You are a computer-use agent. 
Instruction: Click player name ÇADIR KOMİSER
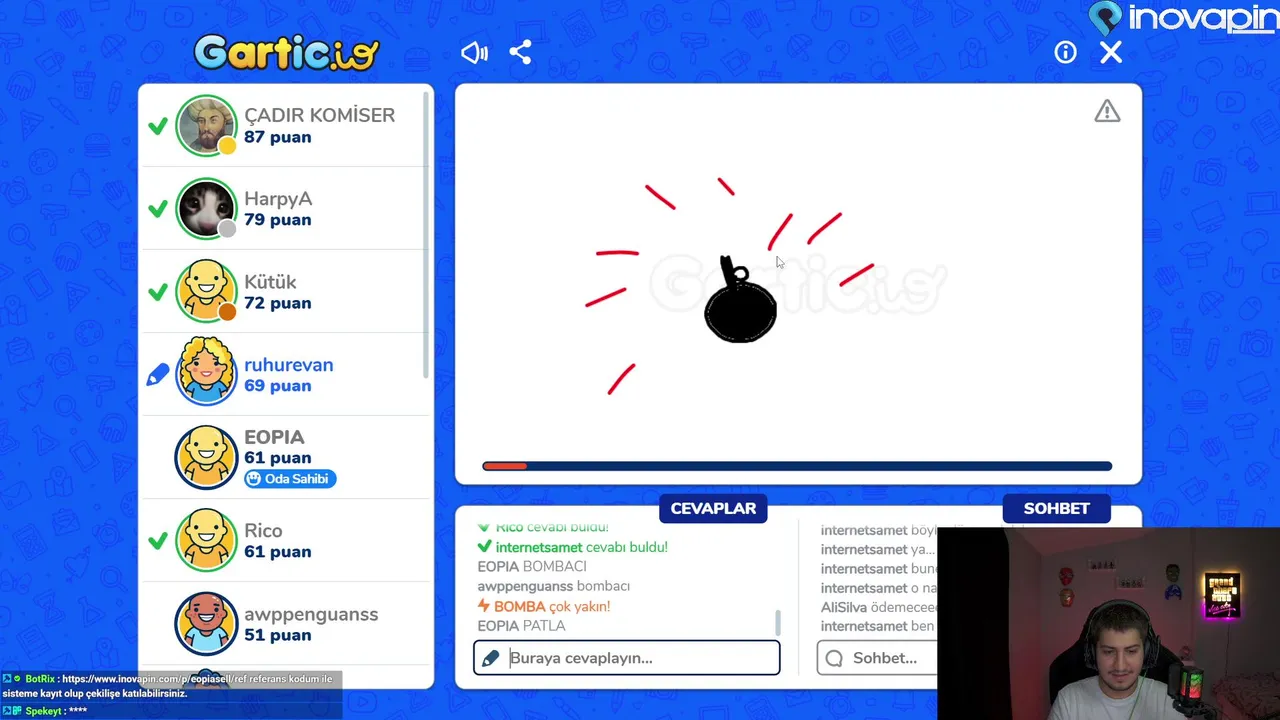coord(319,115)
